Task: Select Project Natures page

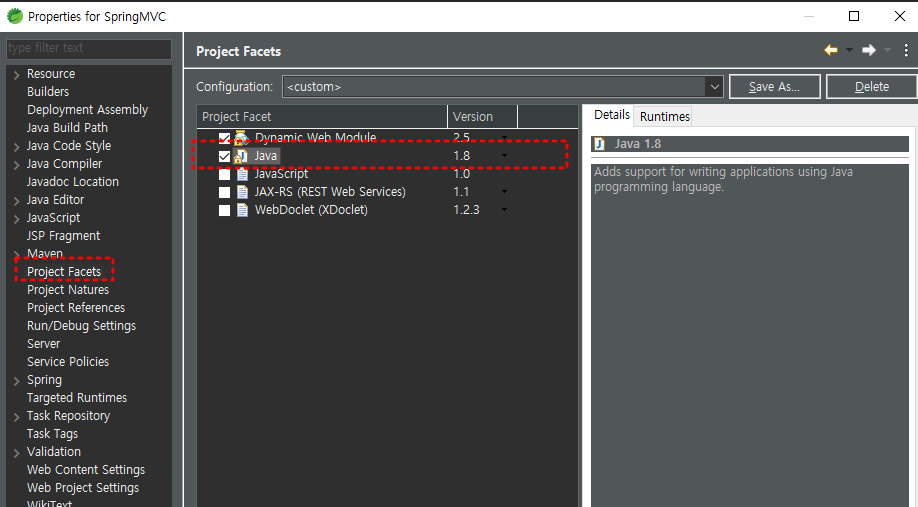Action: tap(68, 290)
